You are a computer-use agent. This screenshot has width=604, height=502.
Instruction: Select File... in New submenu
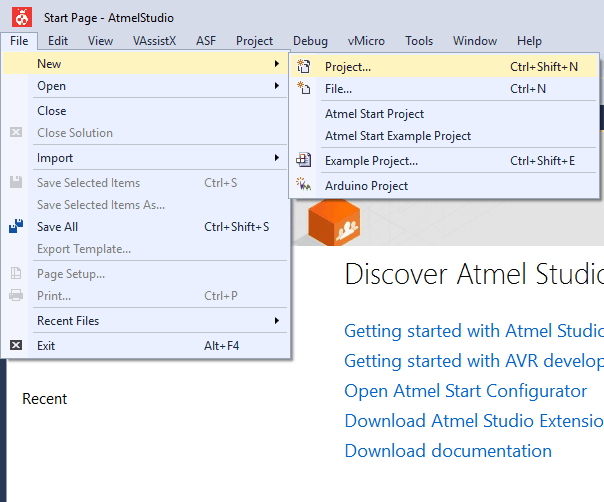tap(444, 89)
